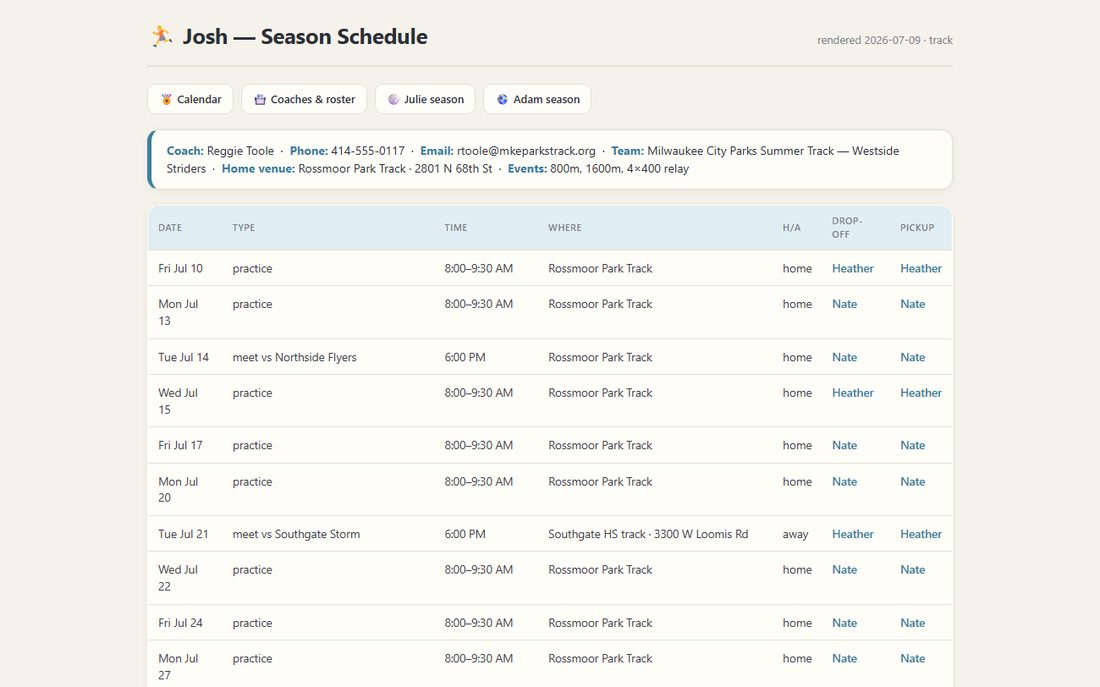Click Nate drop-off for Fri Jul 17
Image resolution: width=1100 pixels, height=687 pixels.
click(844, 445)
